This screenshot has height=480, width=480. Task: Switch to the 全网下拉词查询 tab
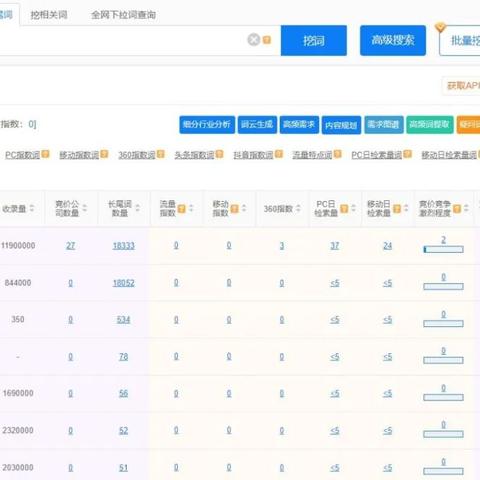(123, 15)
